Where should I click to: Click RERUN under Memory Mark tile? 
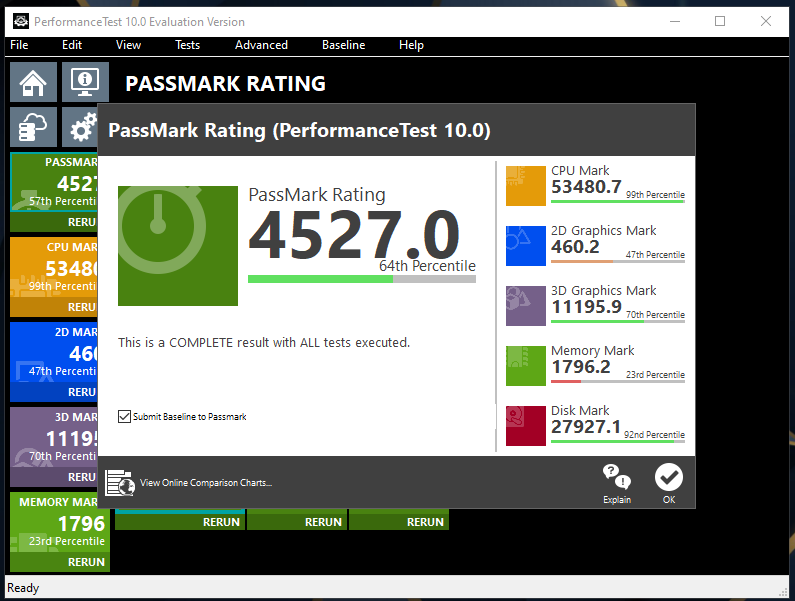click(x=86, y=562)
